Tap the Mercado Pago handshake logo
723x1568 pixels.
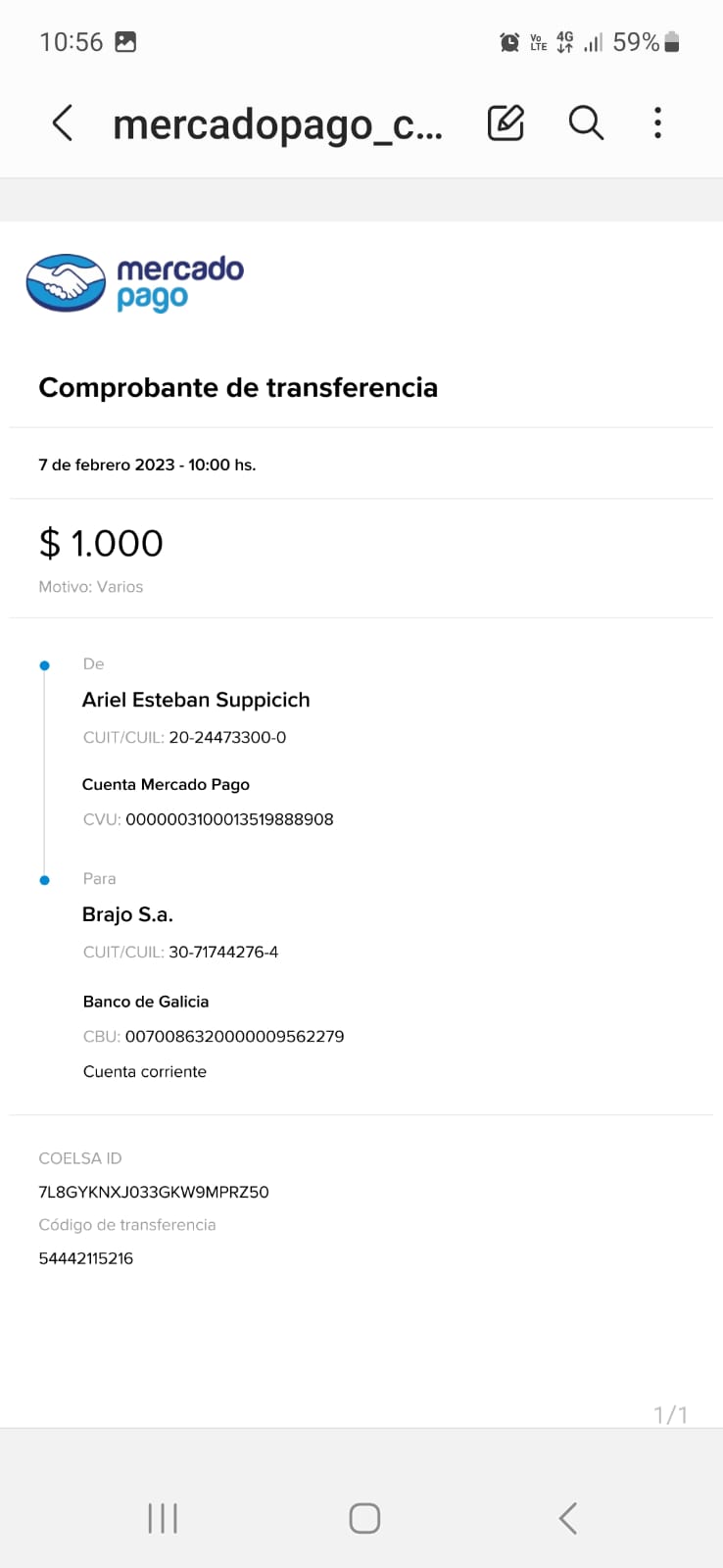(66, 282)
